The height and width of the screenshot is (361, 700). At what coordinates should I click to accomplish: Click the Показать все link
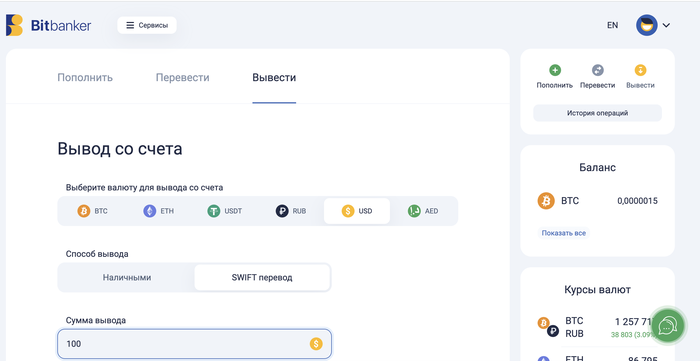click(x=563, y=233)
